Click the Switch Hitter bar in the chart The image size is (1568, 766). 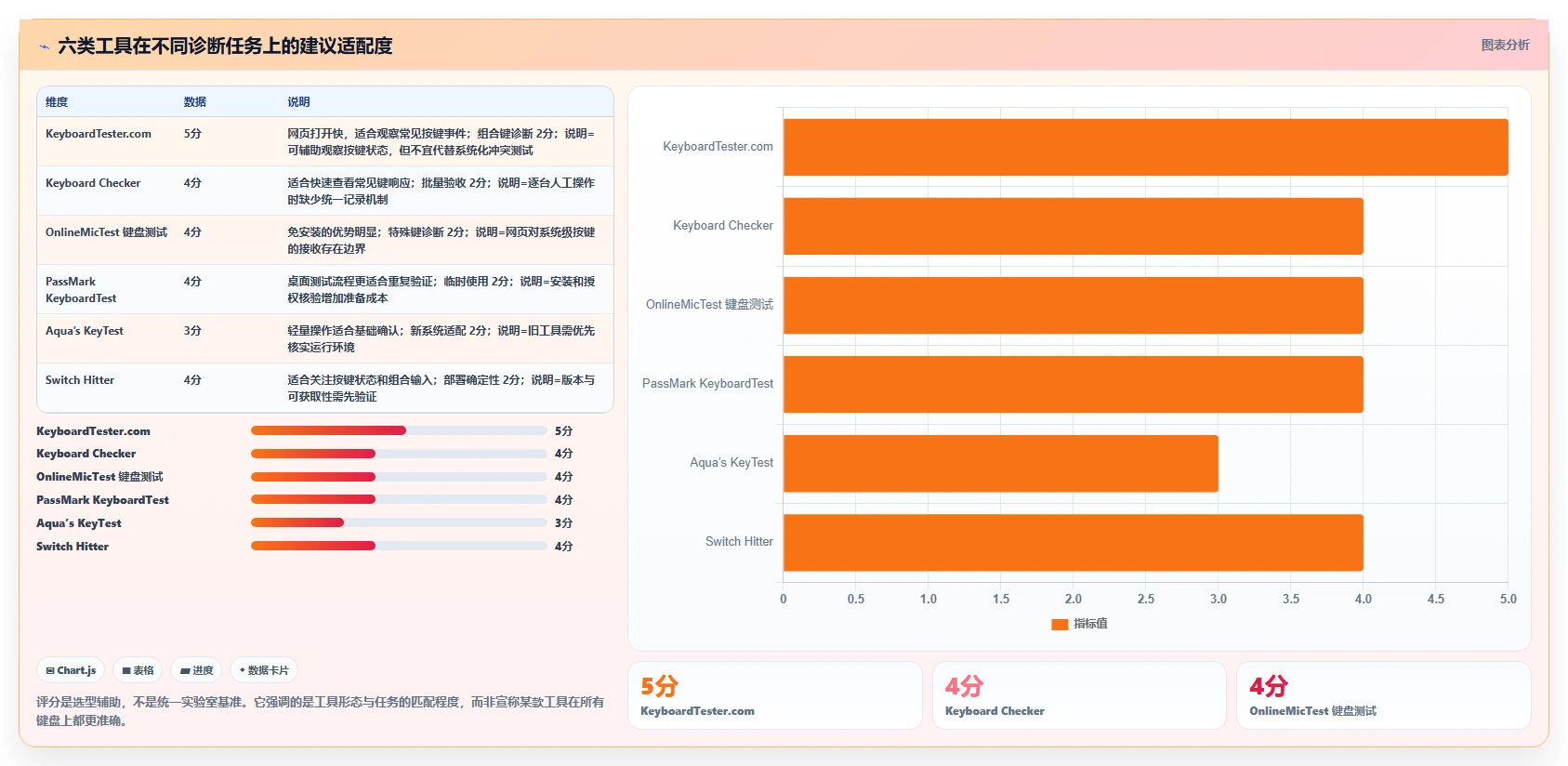pos(1074,542)
